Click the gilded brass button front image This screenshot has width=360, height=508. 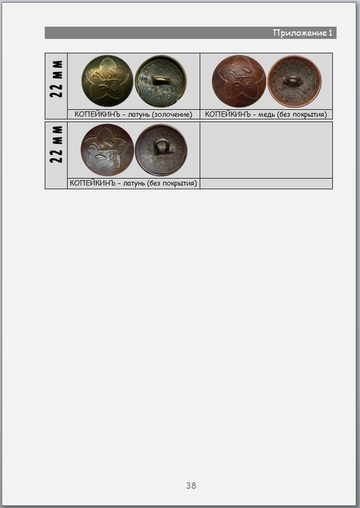click(x=107, y=81)
